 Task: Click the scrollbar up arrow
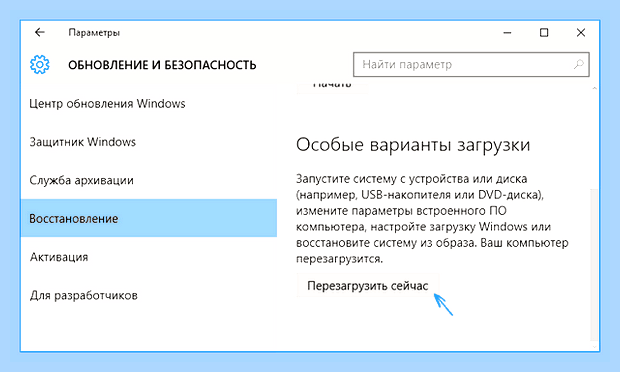click(x=594, y=89)
